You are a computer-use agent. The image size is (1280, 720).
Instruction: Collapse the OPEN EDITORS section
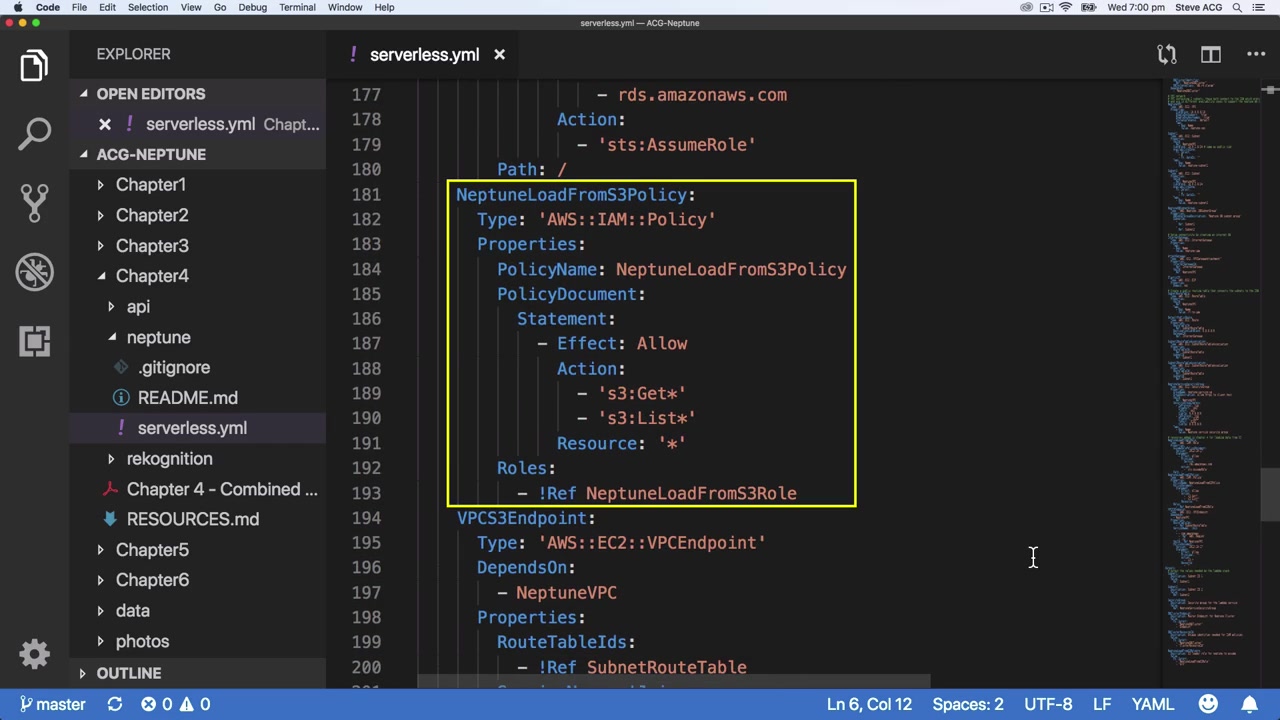pyautogui.click(x=150, y=94)
